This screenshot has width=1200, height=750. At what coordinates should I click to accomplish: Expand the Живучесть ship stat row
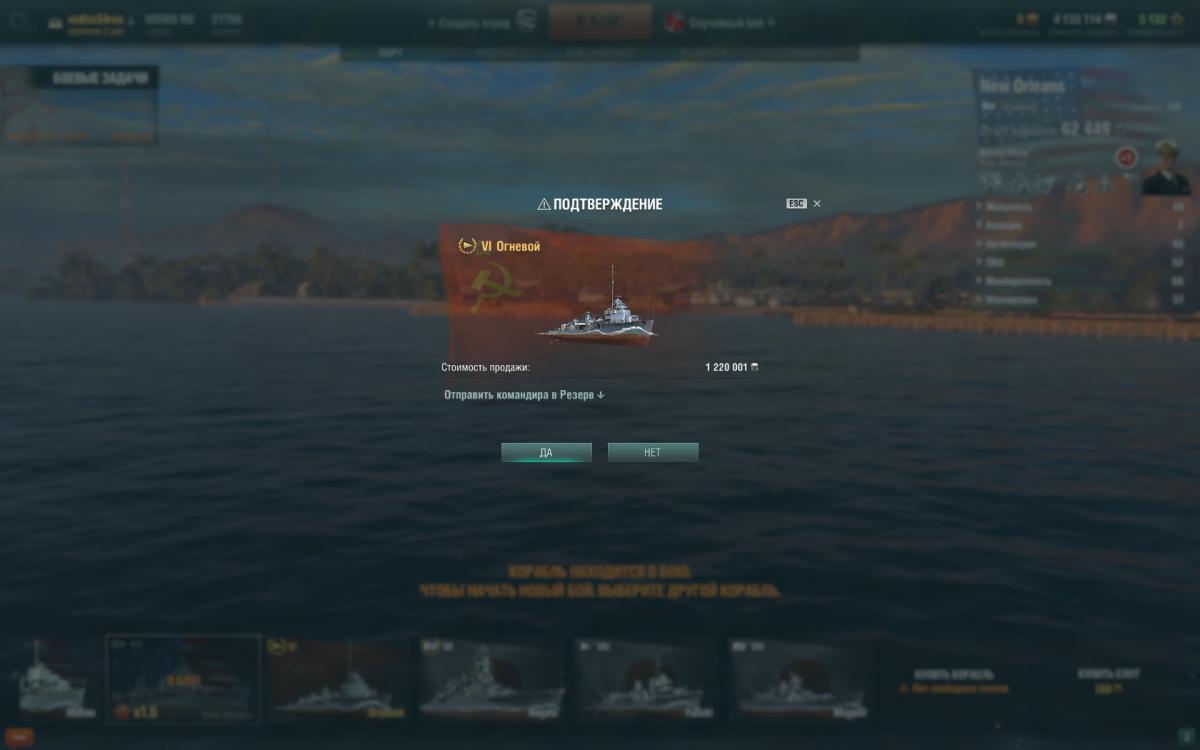tap(1066, 206)
